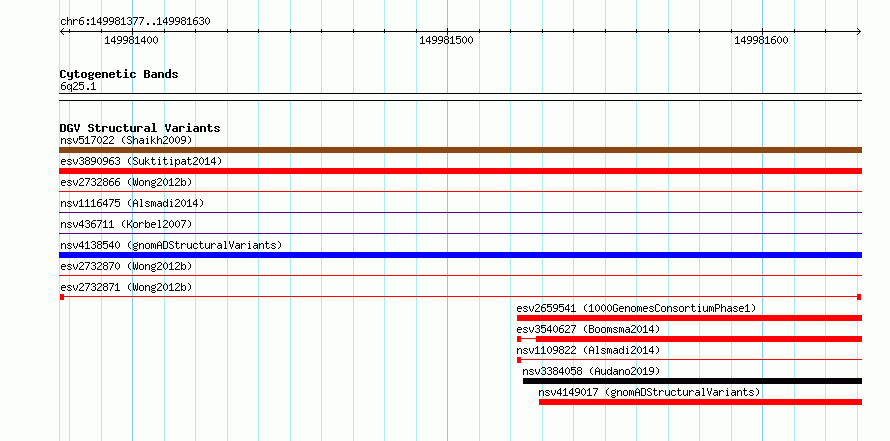This screenshot has height=441, width=890.
Task: Open variant nsv436711 (Korbel2007) label
Action: click(x=126, y=224)
